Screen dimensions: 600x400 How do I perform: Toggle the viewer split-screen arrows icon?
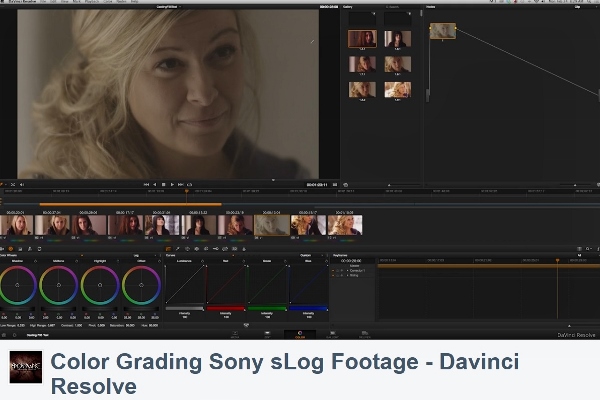pyautogui.click(x=13, y=184)
